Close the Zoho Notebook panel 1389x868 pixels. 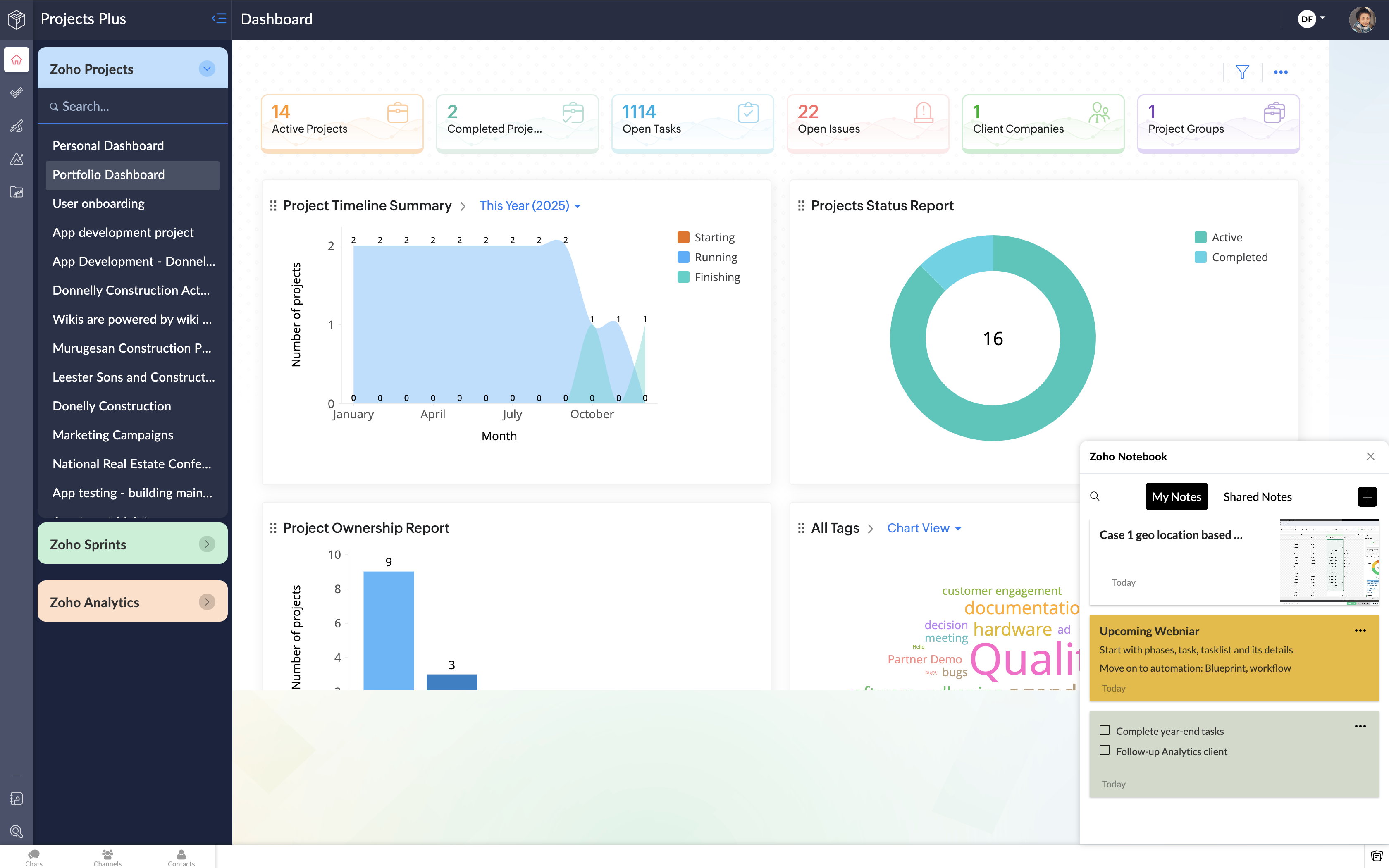1371,456
